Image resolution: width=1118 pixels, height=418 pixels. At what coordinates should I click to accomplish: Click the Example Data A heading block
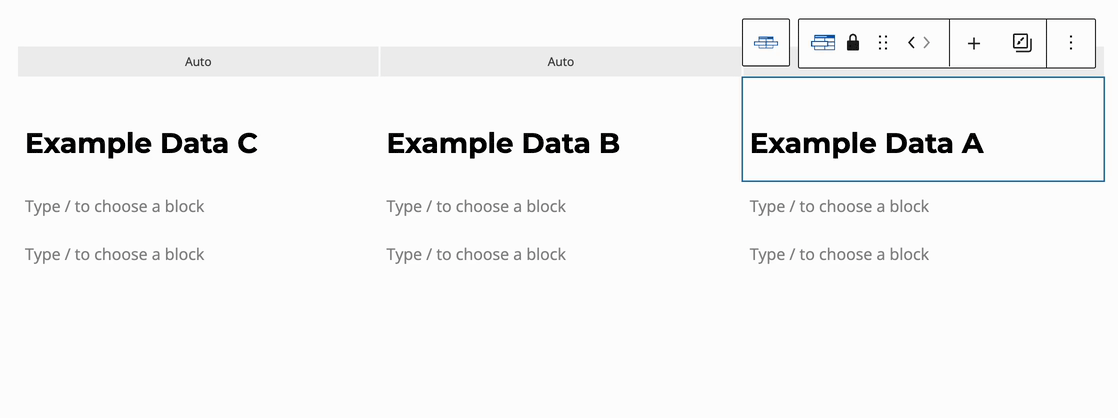(866, 144)
